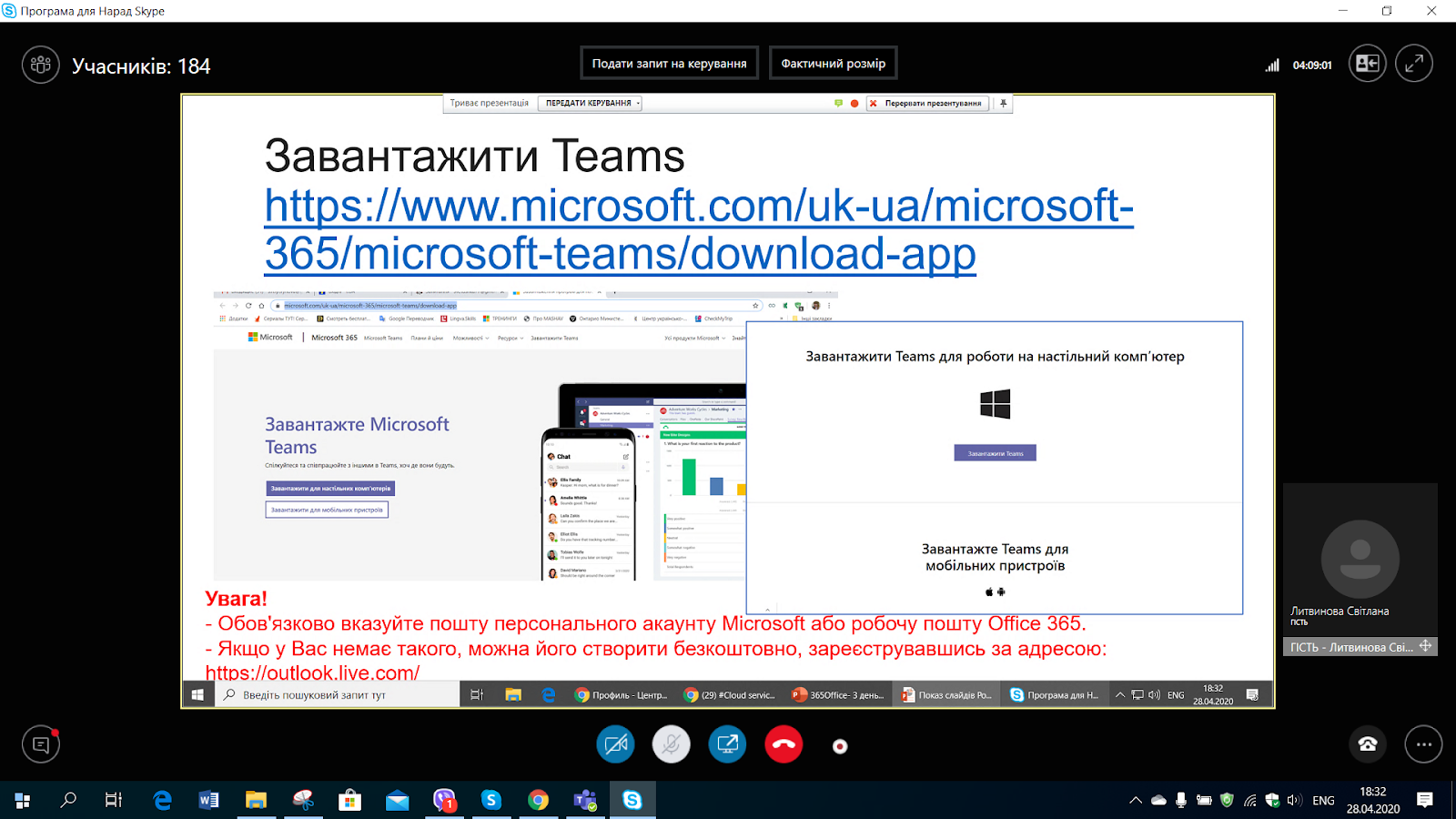Hang up the call
The image size is (1456, 819).
(784, 744)
